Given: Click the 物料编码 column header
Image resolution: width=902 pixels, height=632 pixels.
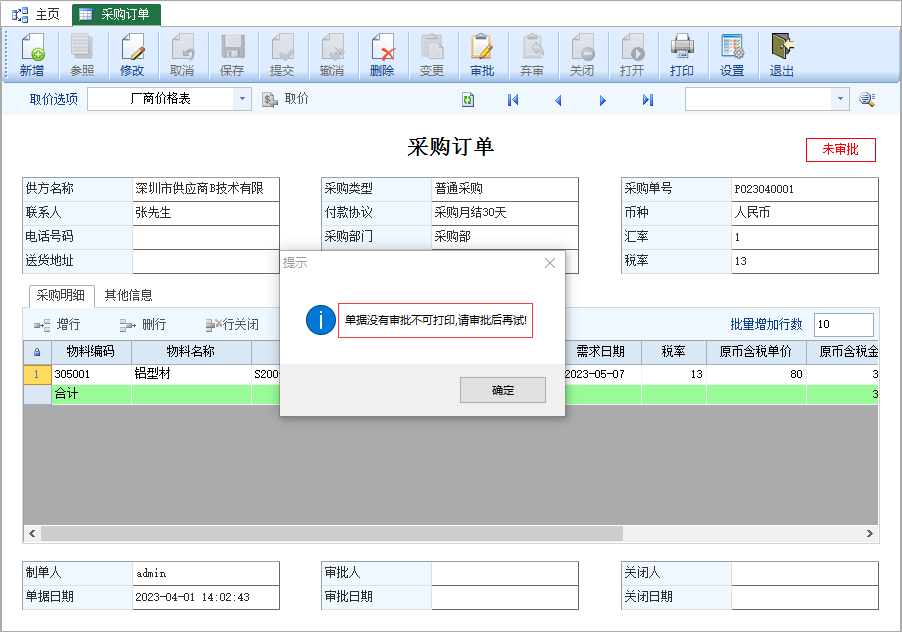Looking at the screenshot, I should pyautogui.click(x=91, y=352).
